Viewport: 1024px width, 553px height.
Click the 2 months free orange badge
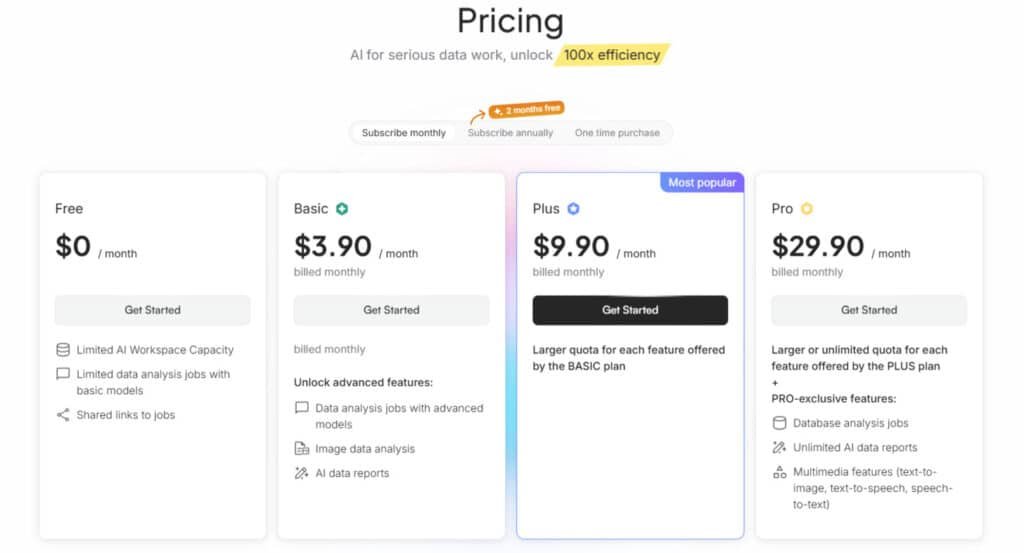point(526,111)
